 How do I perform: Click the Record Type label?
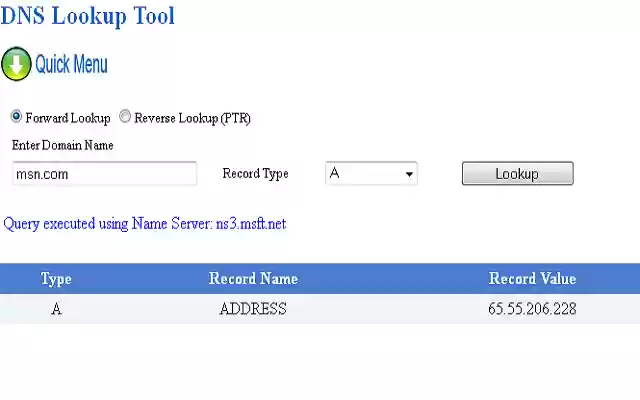click(x=256, y=173)
